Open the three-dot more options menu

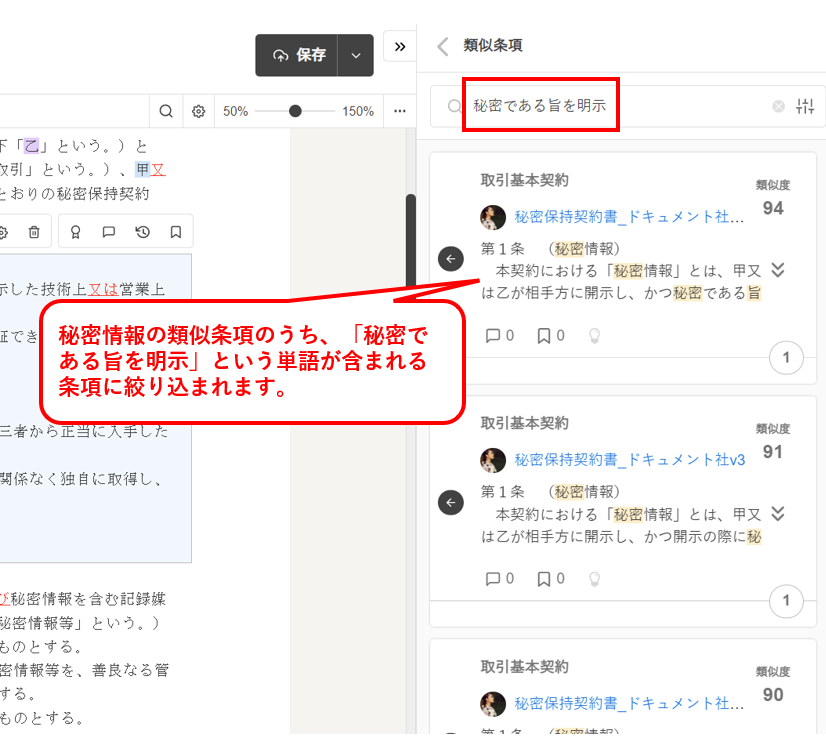point(400,111)
